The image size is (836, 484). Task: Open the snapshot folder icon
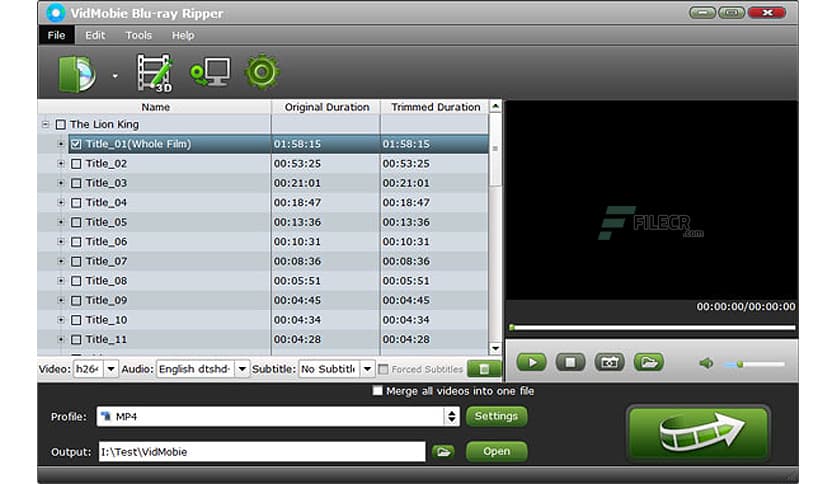[x=649, y=362]
